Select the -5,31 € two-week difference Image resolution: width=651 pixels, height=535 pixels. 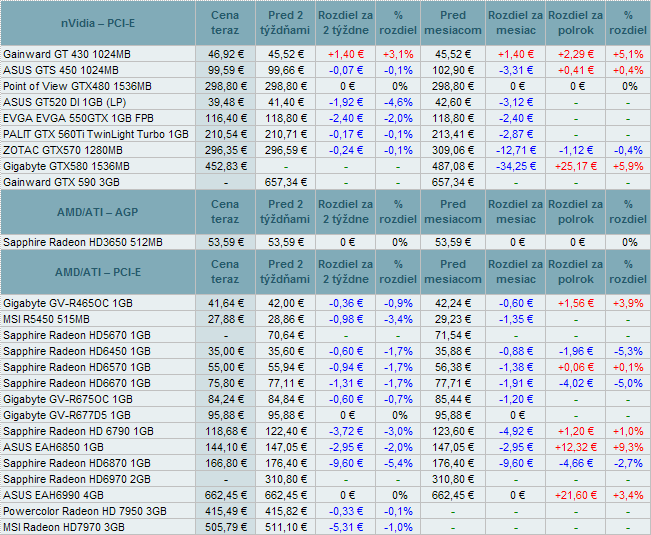point(346,528)
